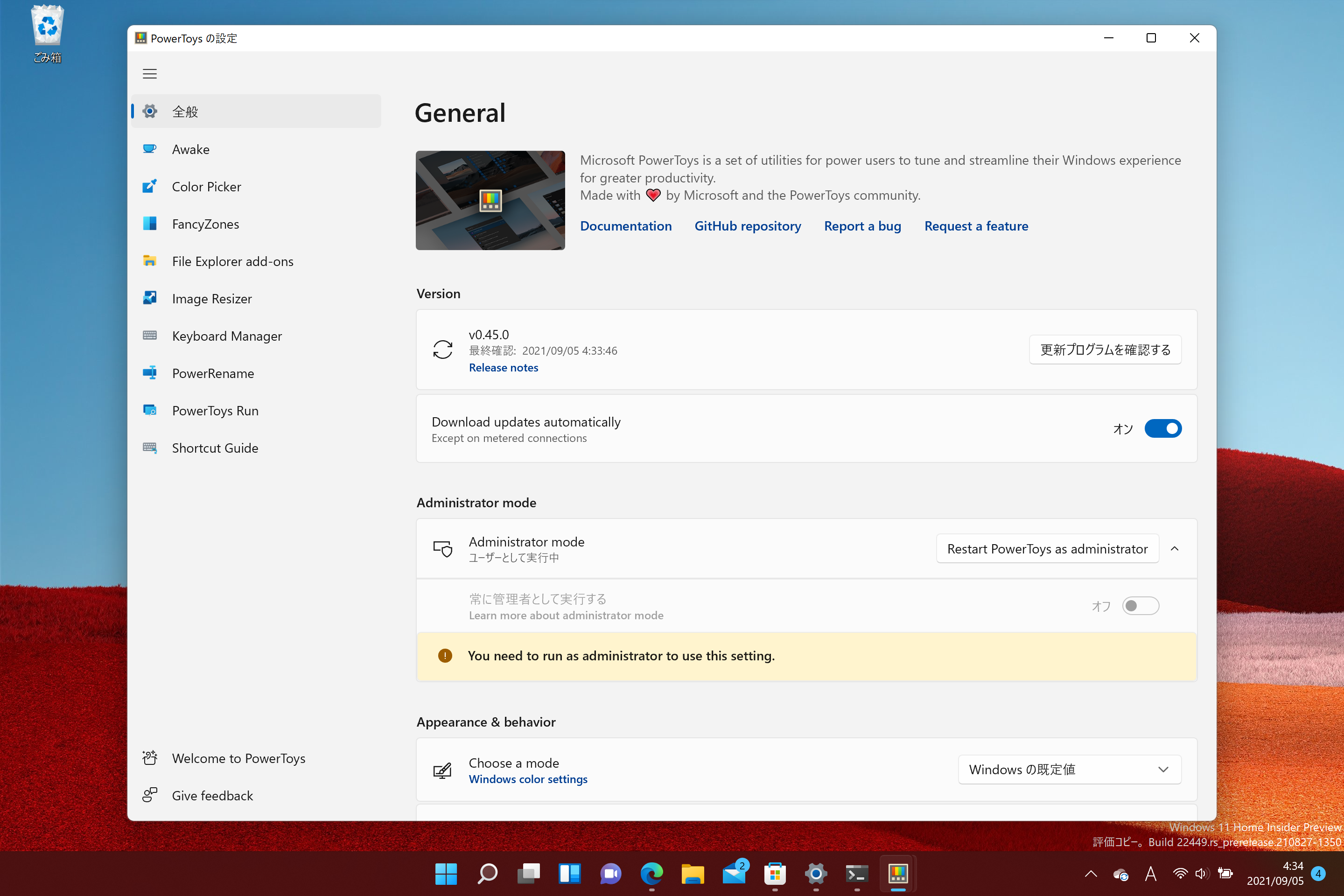
Task: Click Restart PowerToys as administrator
Action: 1046,549
